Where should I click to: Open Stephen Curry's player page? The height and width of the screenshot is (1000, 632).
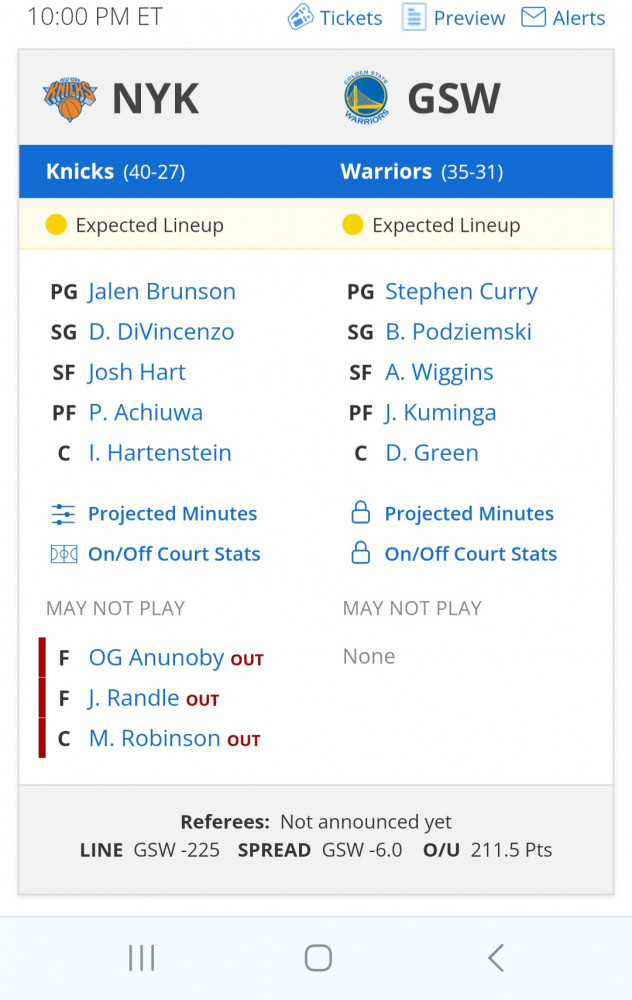point(461,291)
